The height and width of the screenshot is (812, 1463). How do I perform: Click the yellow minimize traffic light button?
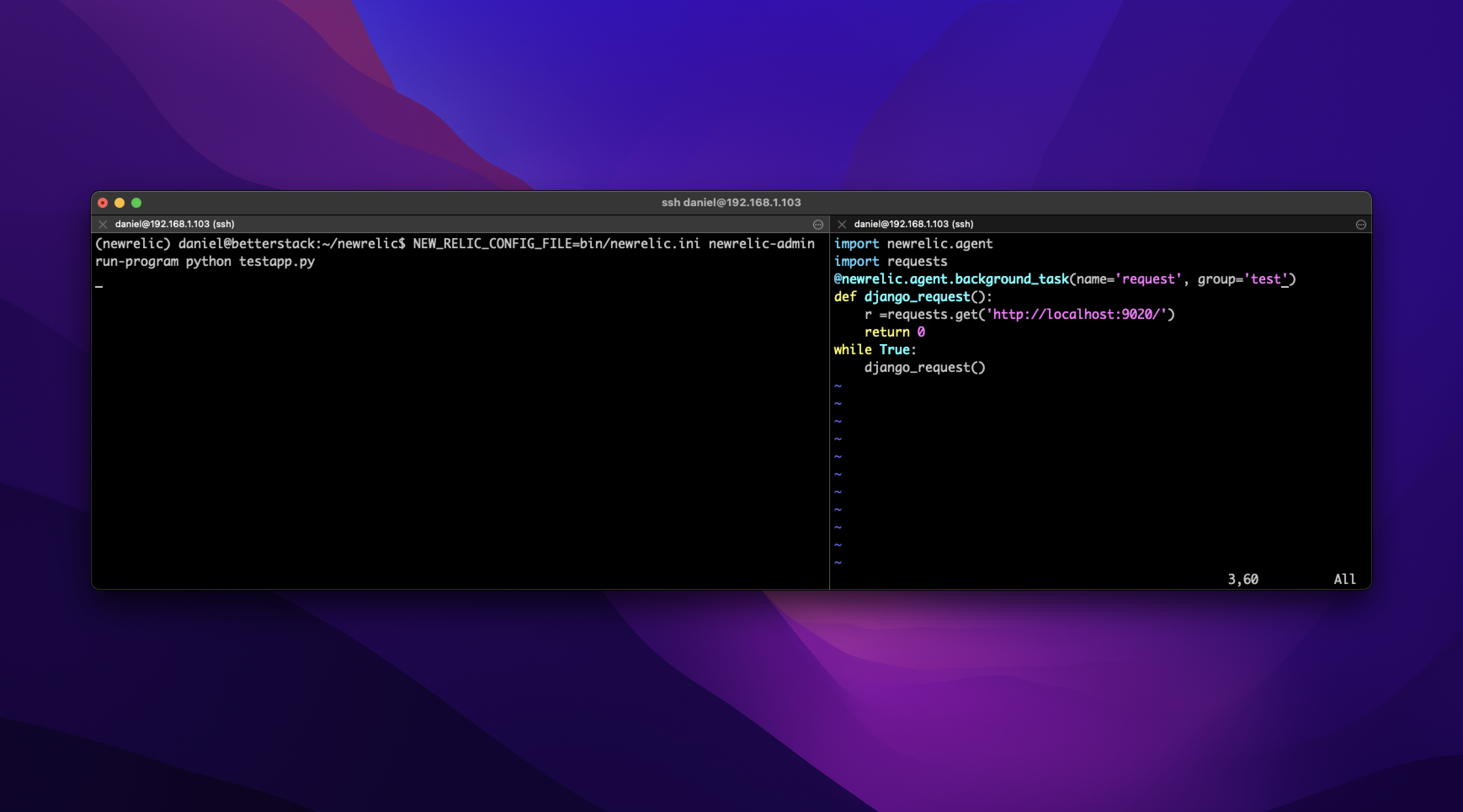pos(119,203)
